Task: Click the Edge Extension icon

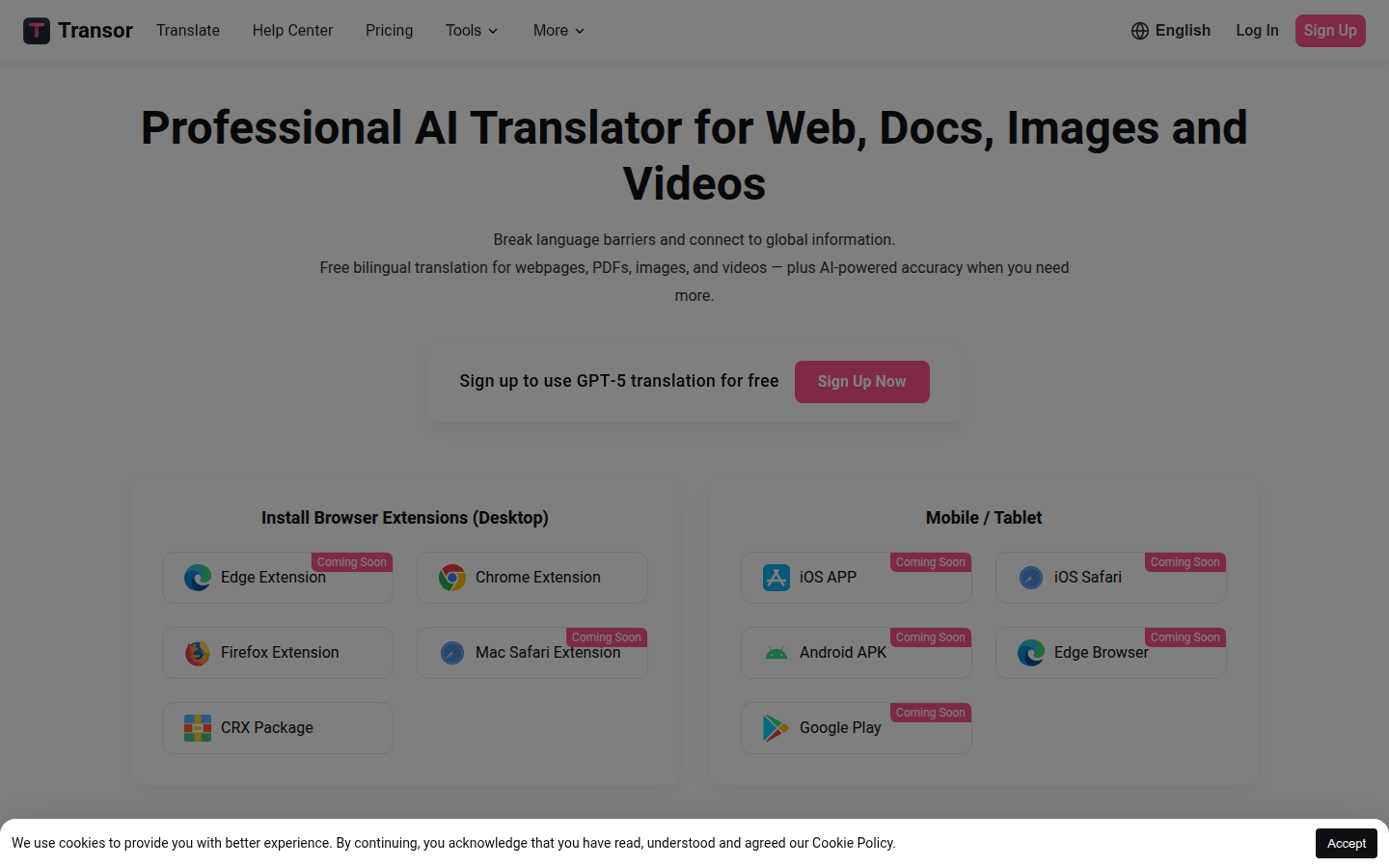Action: (x=198, y=578)
